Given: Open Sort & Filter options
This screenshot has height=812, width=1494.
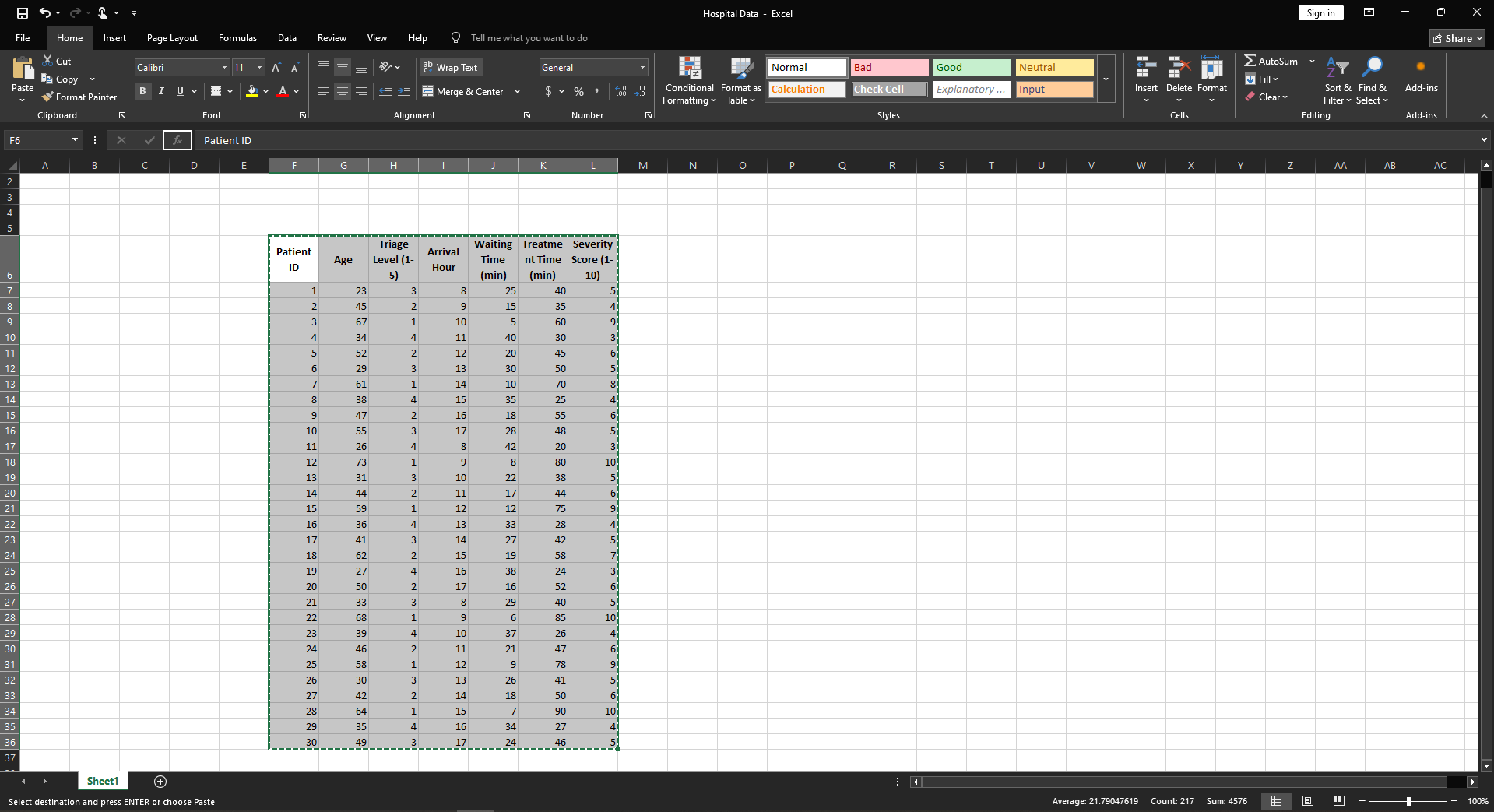Looking at the screenshot, I should (1338, 80).
